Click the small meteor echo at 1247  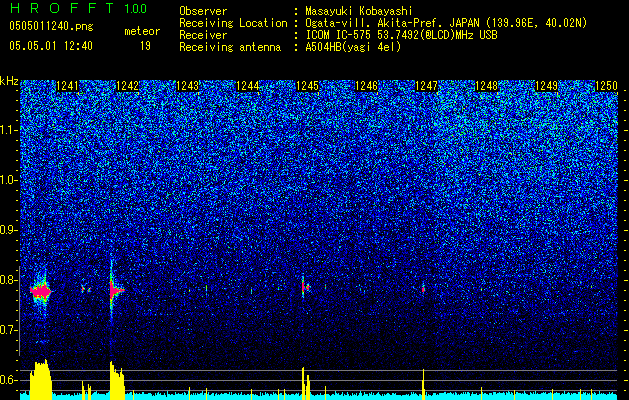coord(423,289)
